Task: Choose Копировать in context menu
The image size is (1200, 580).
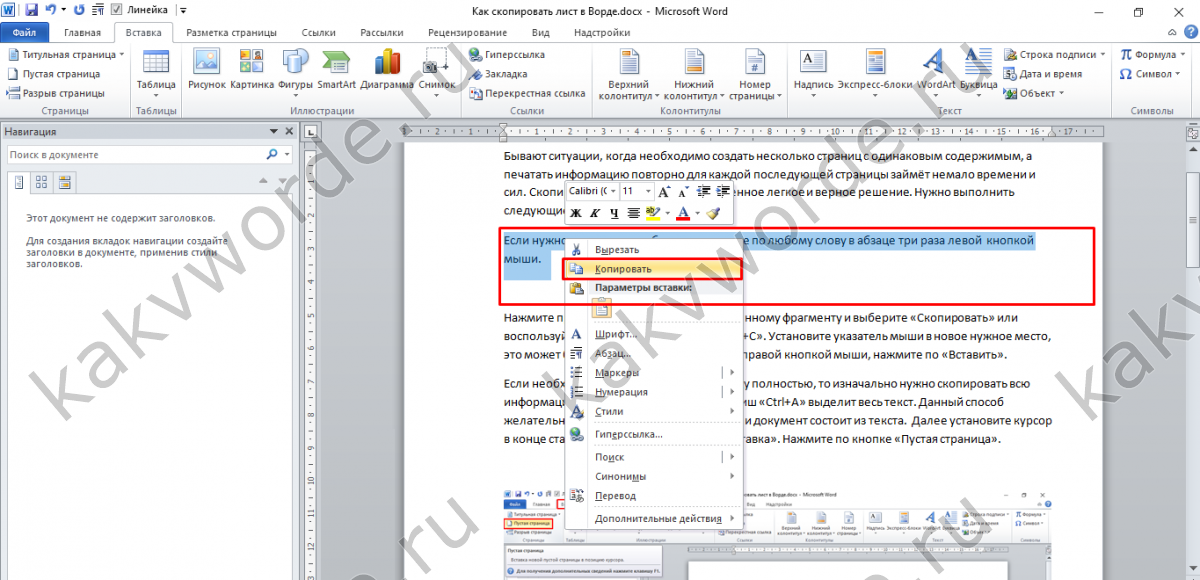Action: 654,269
